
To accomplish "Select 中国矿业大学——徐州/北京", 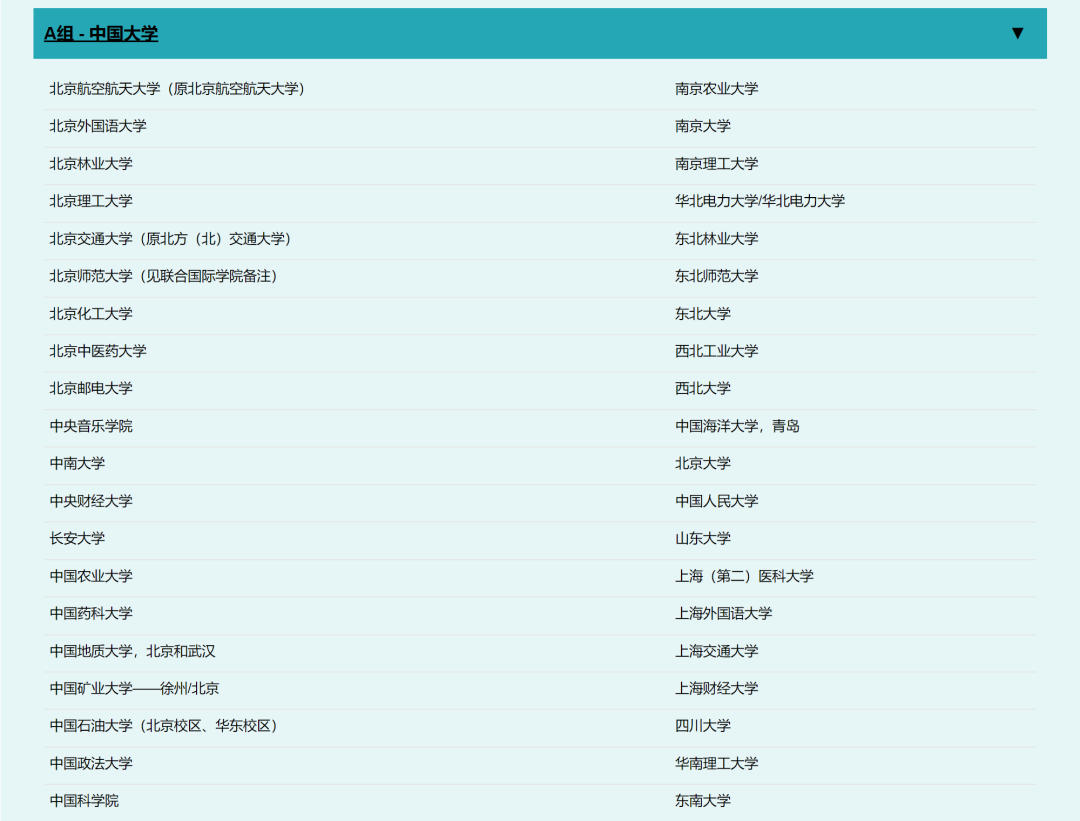I will click(134, 689).
